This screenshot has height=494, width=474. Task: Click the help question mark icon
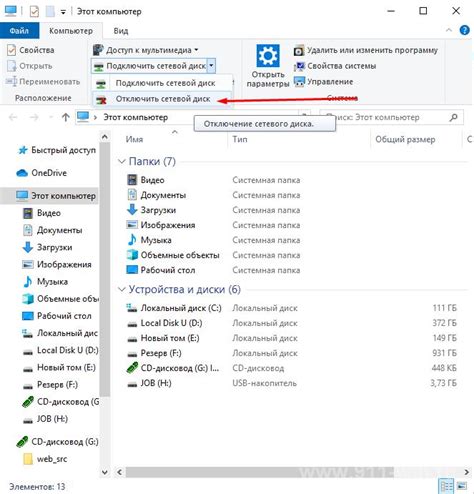[x=464, y=30]
